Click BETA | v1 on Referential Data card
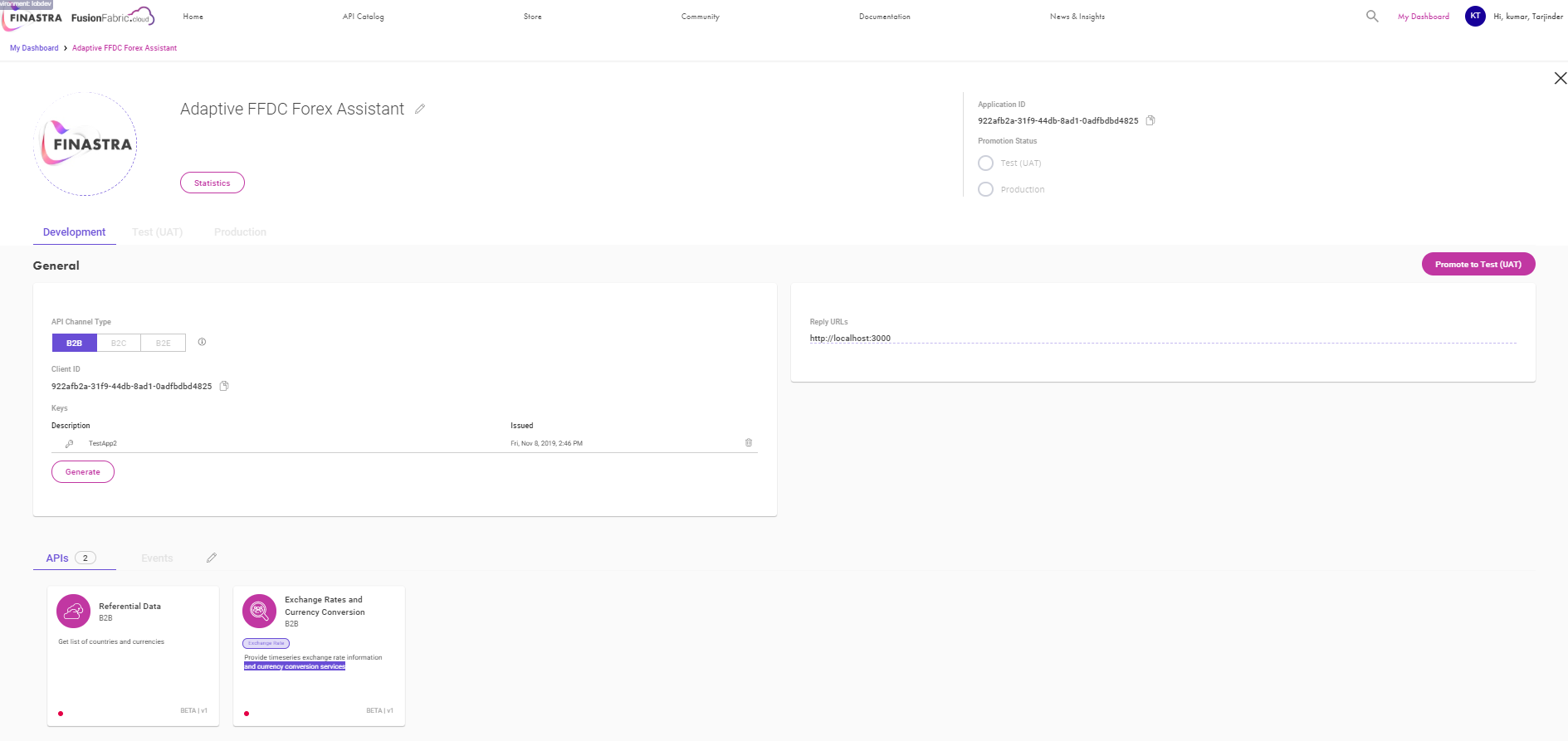The image size is (1568, 741). point(194,710)
